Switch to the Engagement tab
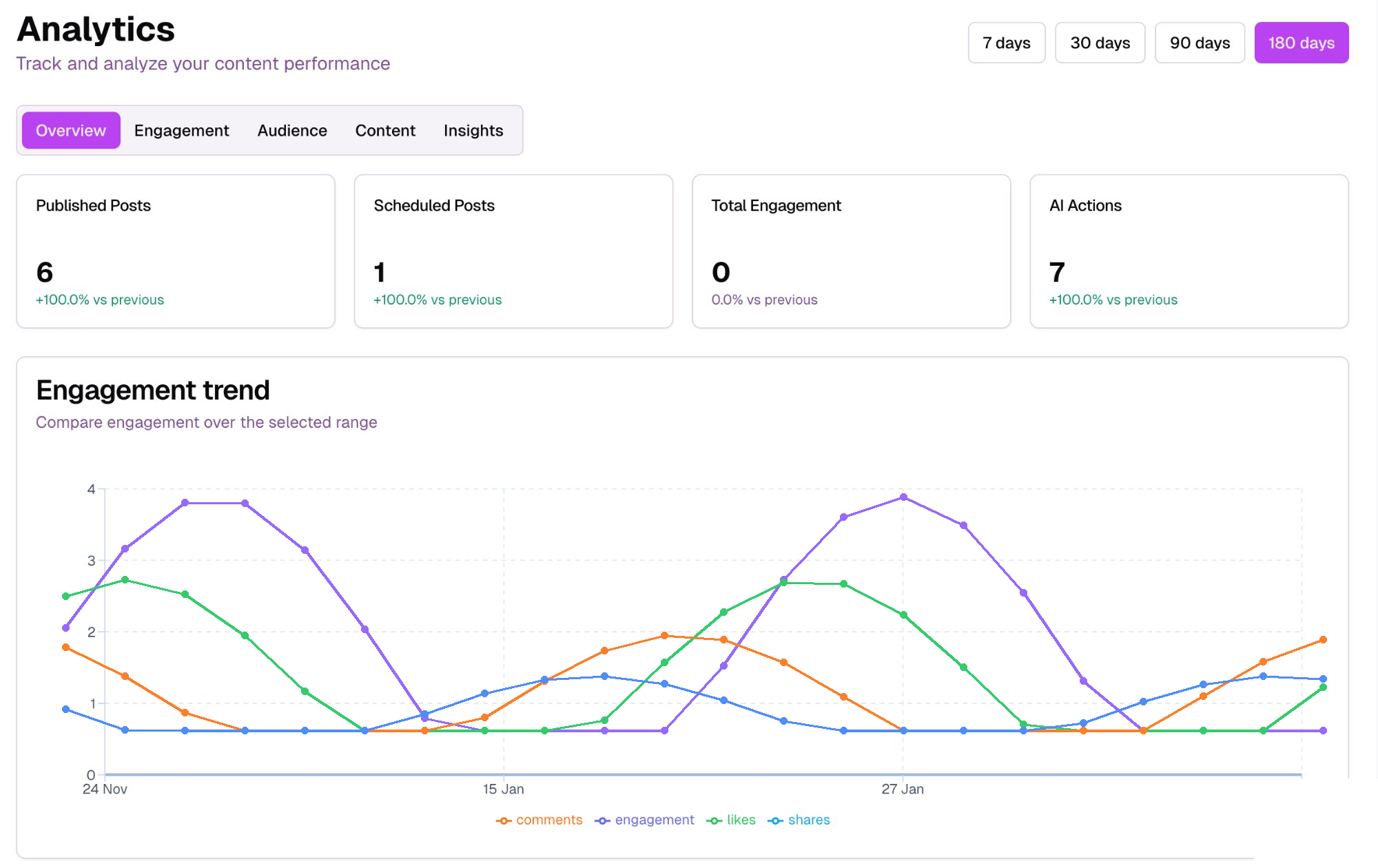This screenshot has width=1378, height=868. click(181, 130)
